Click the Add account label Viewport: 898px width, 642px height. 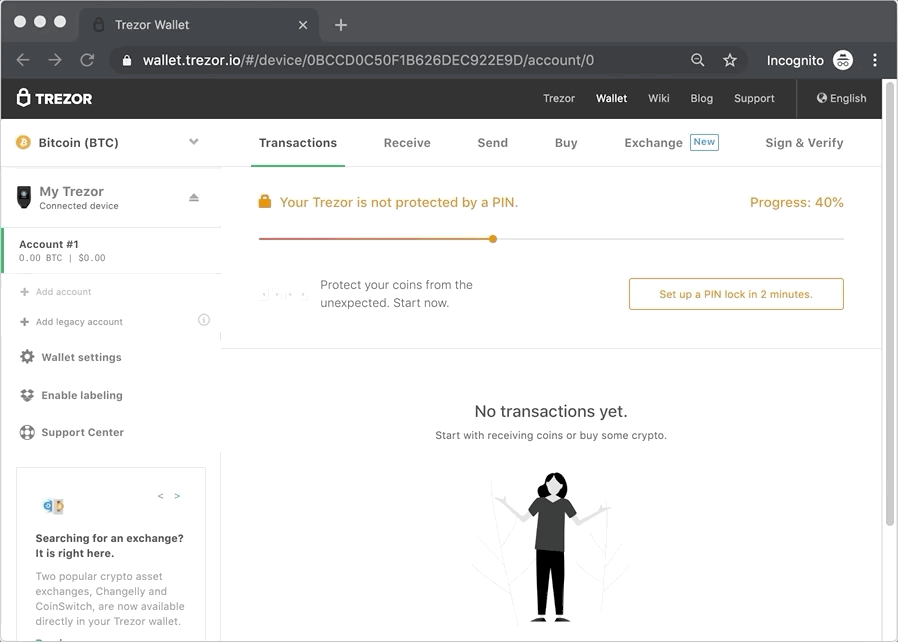pos(64,292)
